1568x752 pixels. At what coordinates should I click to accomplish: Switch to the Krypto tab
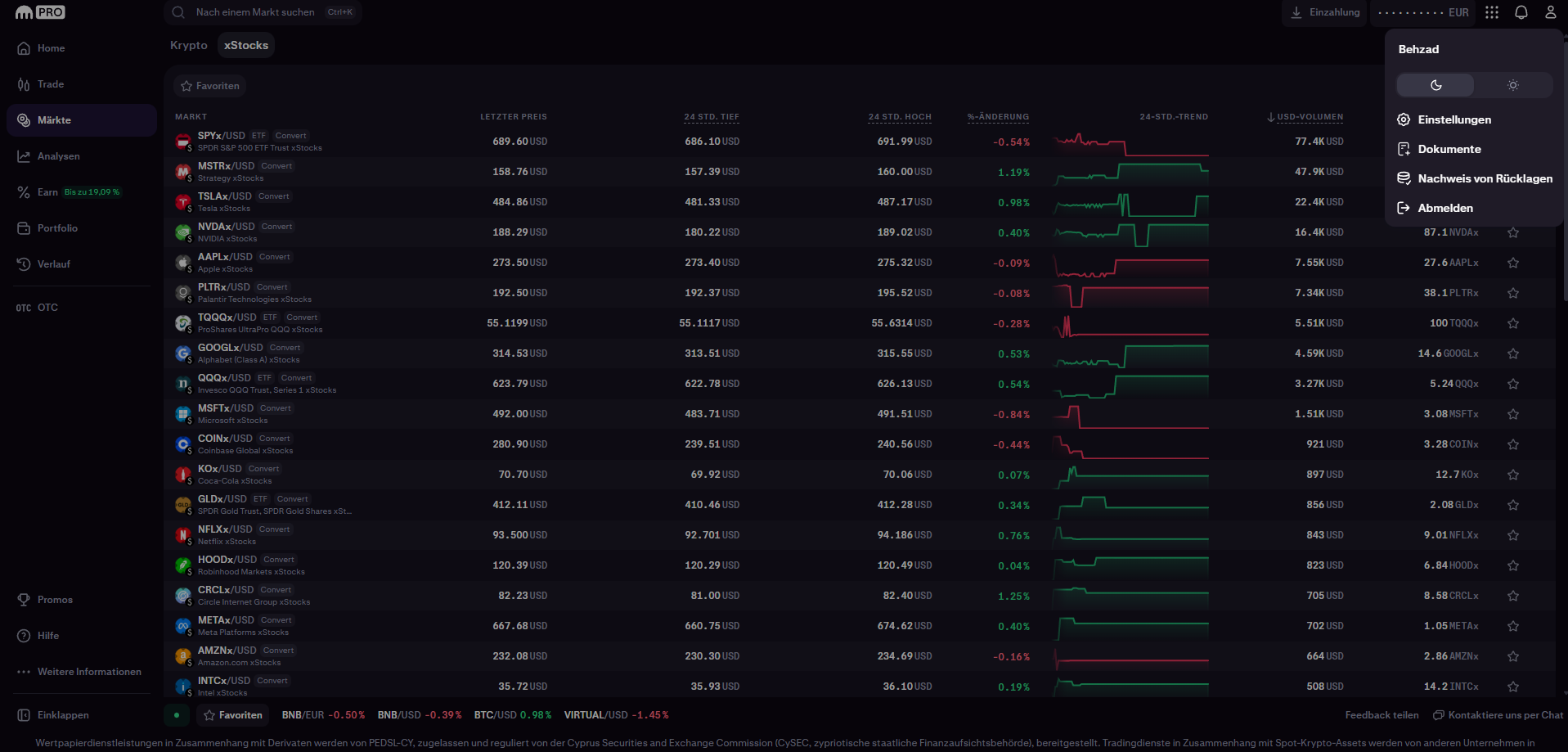(189, 45)
